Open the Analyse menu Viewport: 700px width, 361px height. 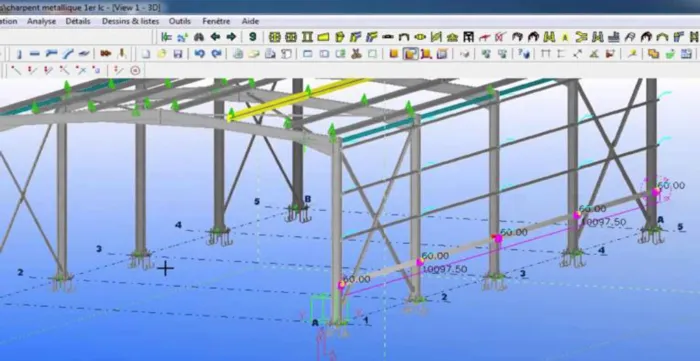42,21
